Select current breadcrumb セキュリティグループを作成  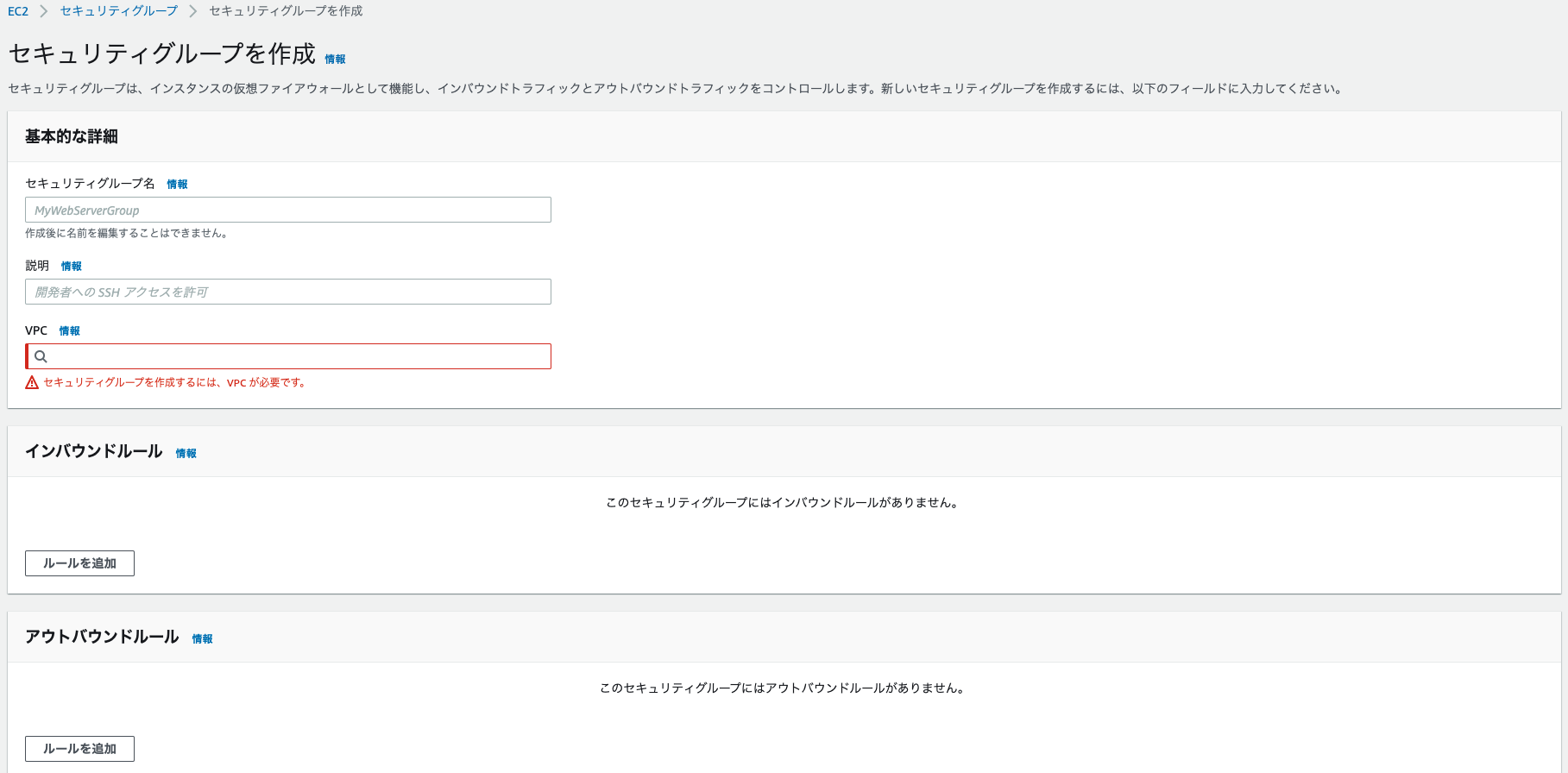(286, 11)
